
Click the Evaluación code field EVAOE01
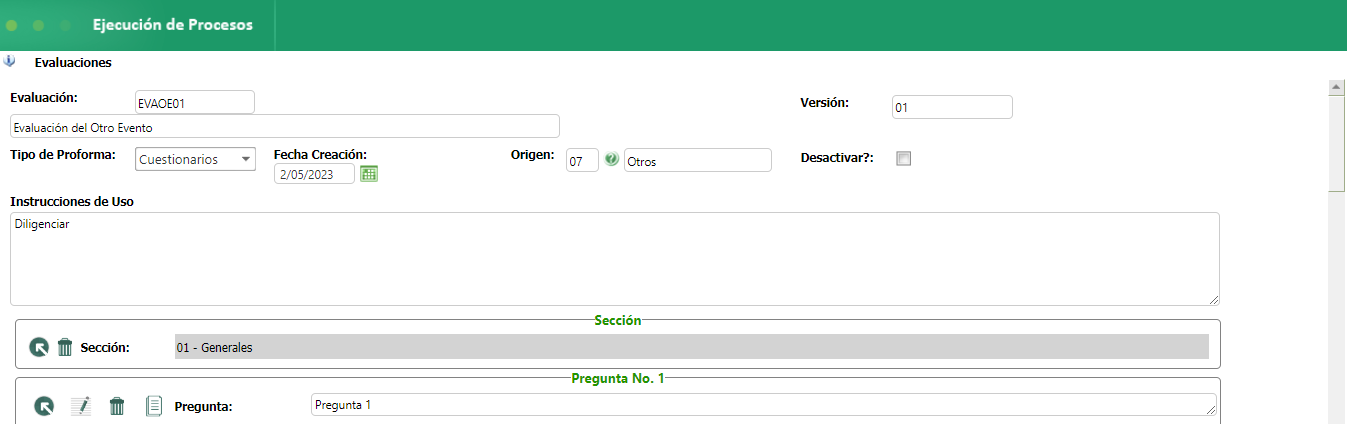194,102
